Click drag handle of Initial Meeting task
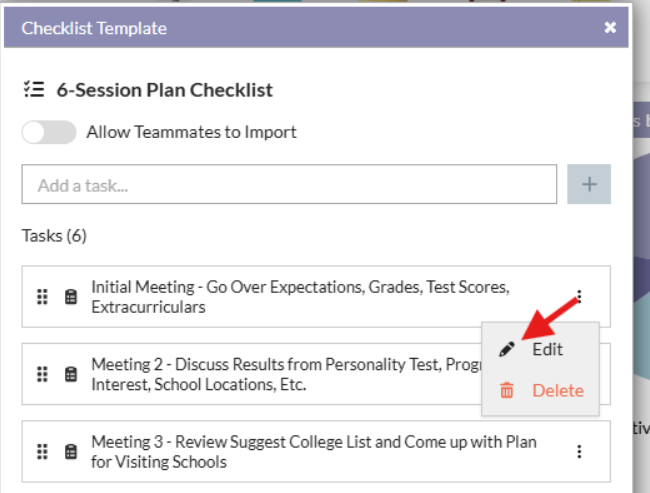The height and width of the screenshot is (493, 650). click(42, 297)
